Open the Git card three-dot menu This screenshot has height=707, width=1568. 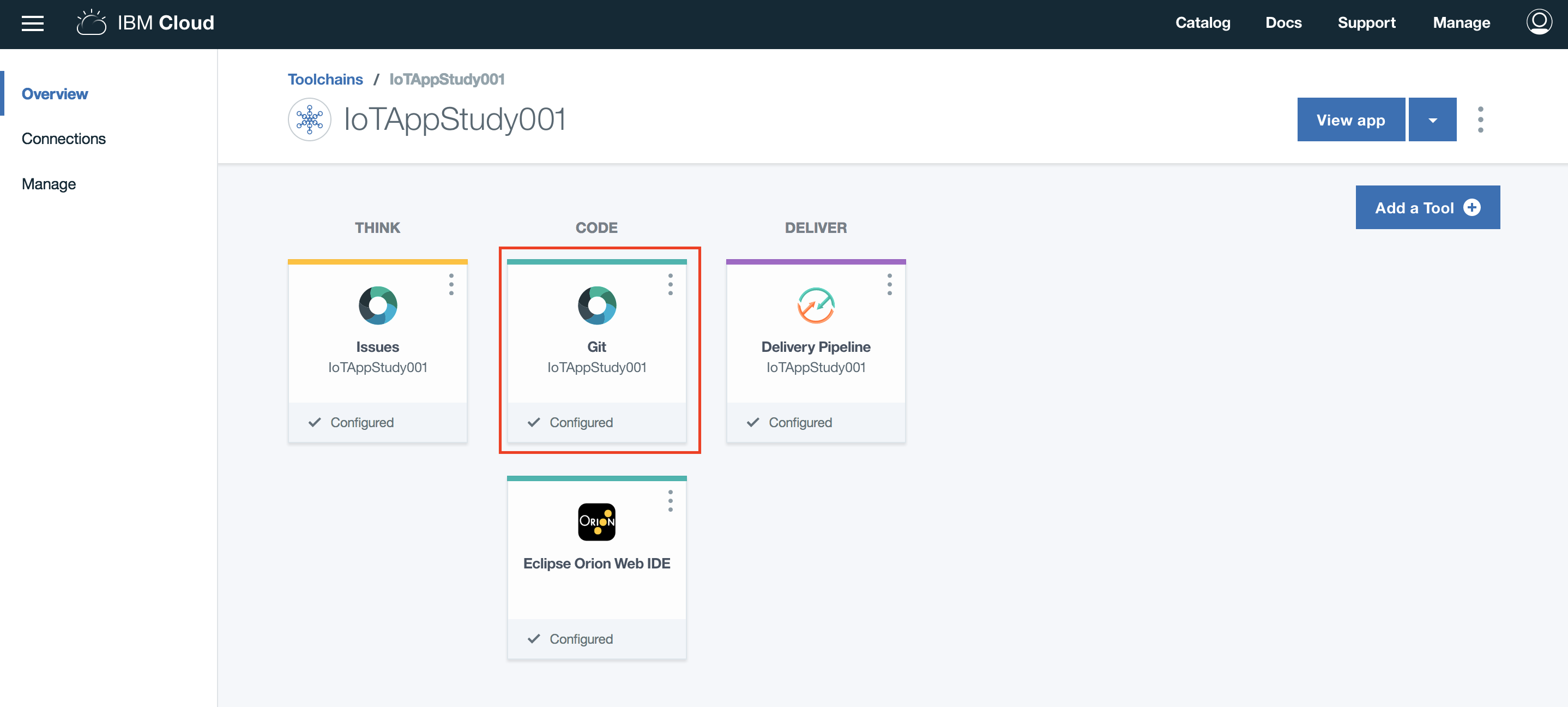pyautogui.click(x=670, y=284)
